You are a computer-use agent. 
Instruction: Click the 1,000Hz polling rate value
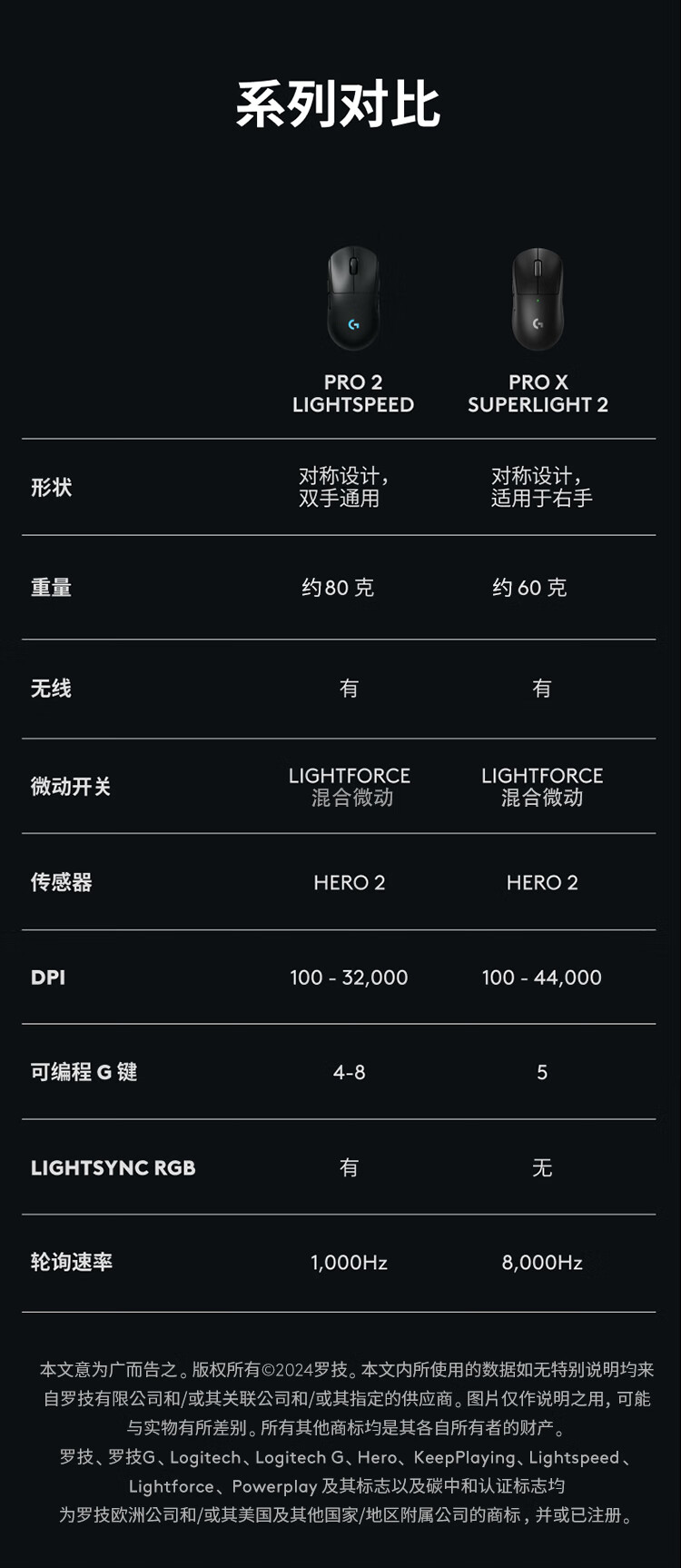pos(350,1263)
